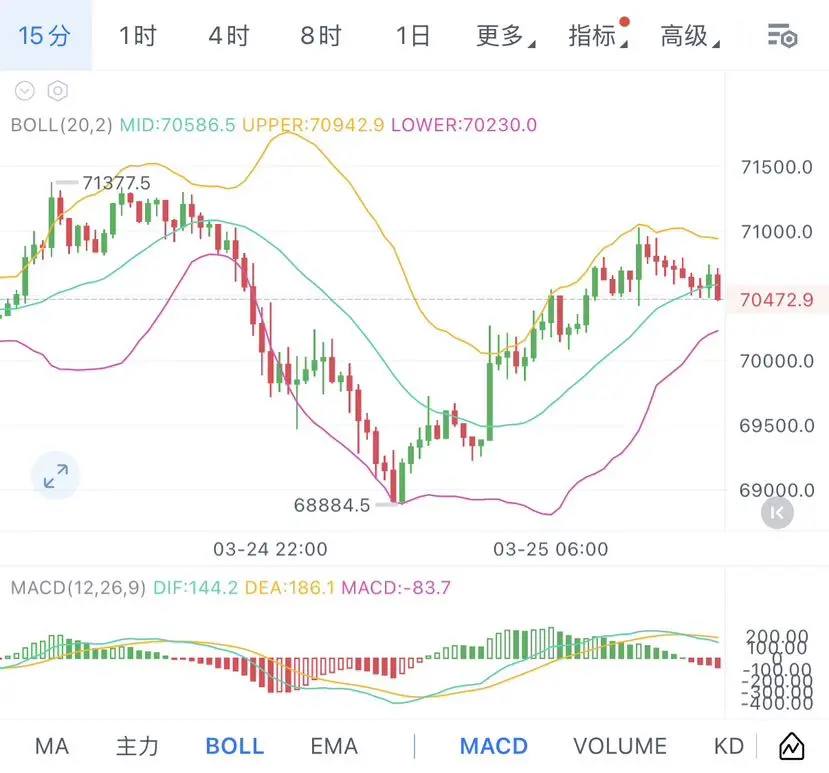The image size is (829, 773).
Task: Enable the MA overlay indicator
Action: [52, 746]
